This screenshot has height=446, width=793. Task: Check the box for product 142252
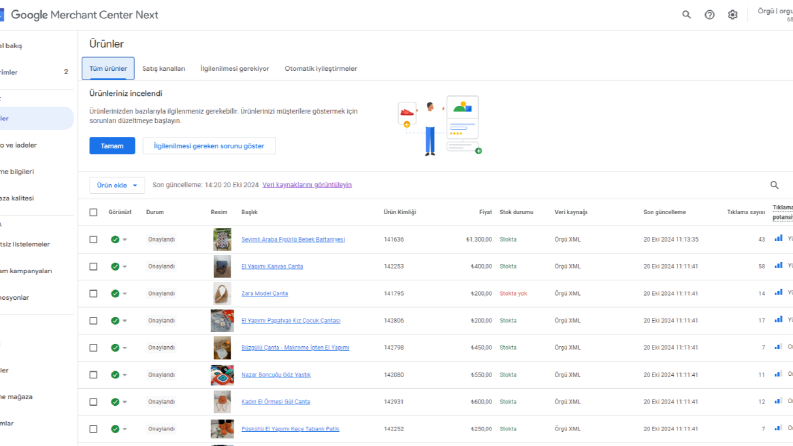click(93, 429)
